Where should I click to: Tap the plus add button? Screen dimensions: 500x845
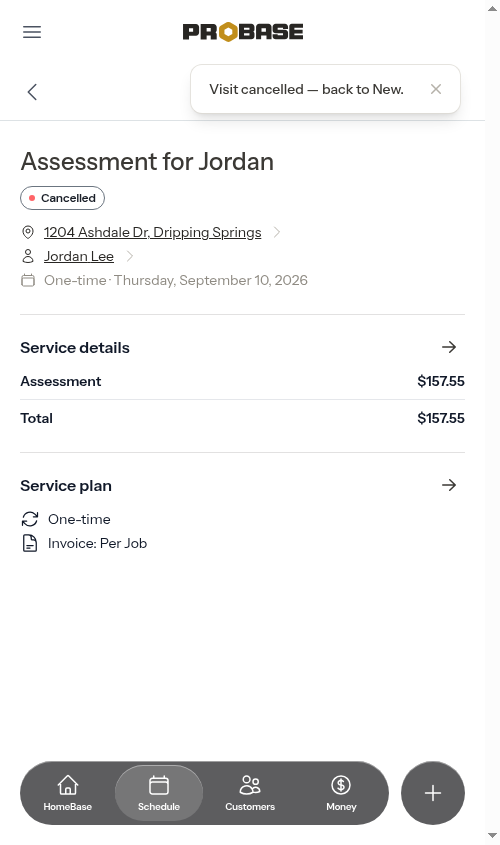[x=433, y=793]
